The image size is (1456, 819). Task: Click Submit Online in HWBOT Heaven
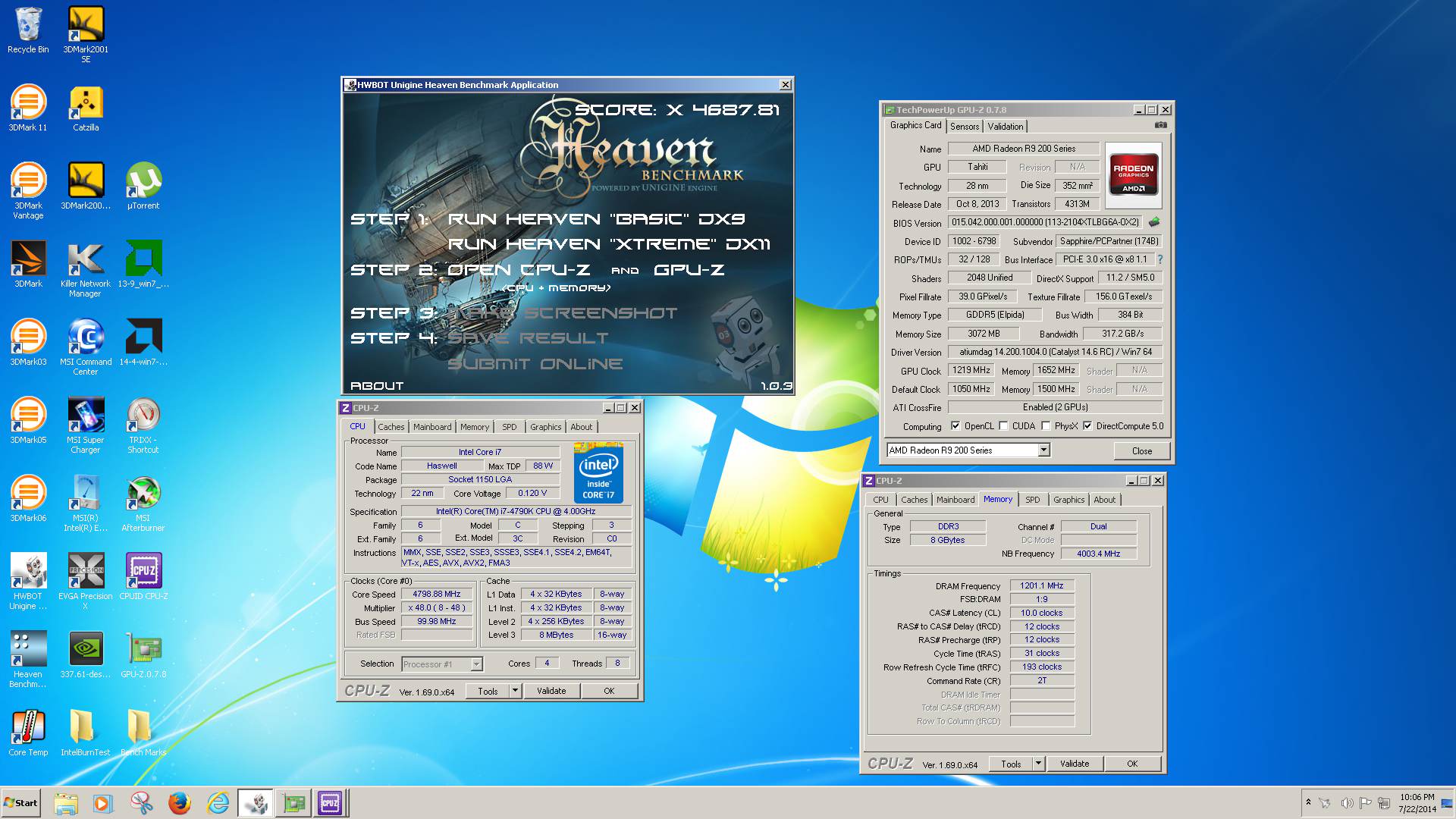click(535, 364)
